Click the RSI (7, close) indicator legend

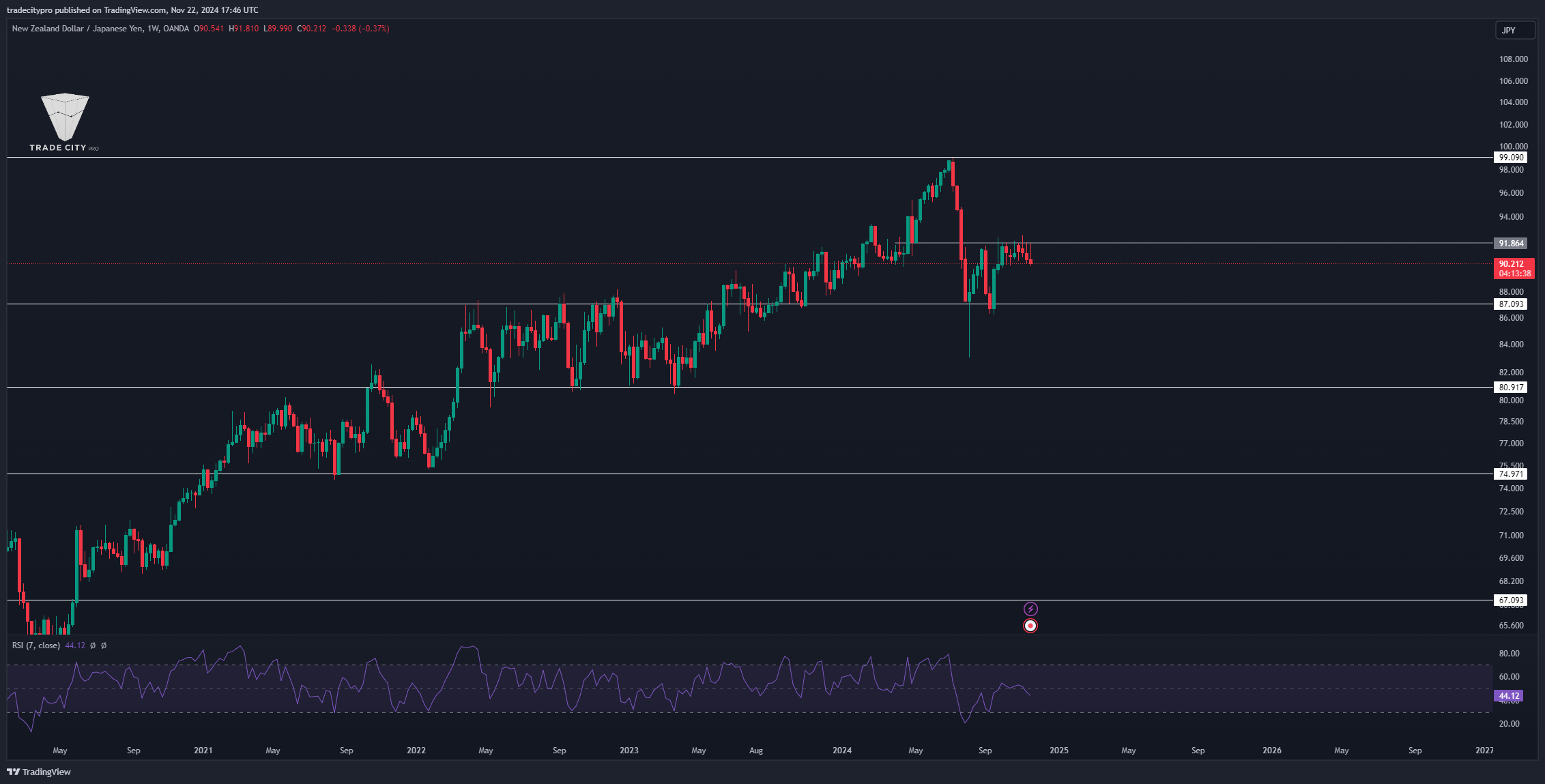click(36, 645)
